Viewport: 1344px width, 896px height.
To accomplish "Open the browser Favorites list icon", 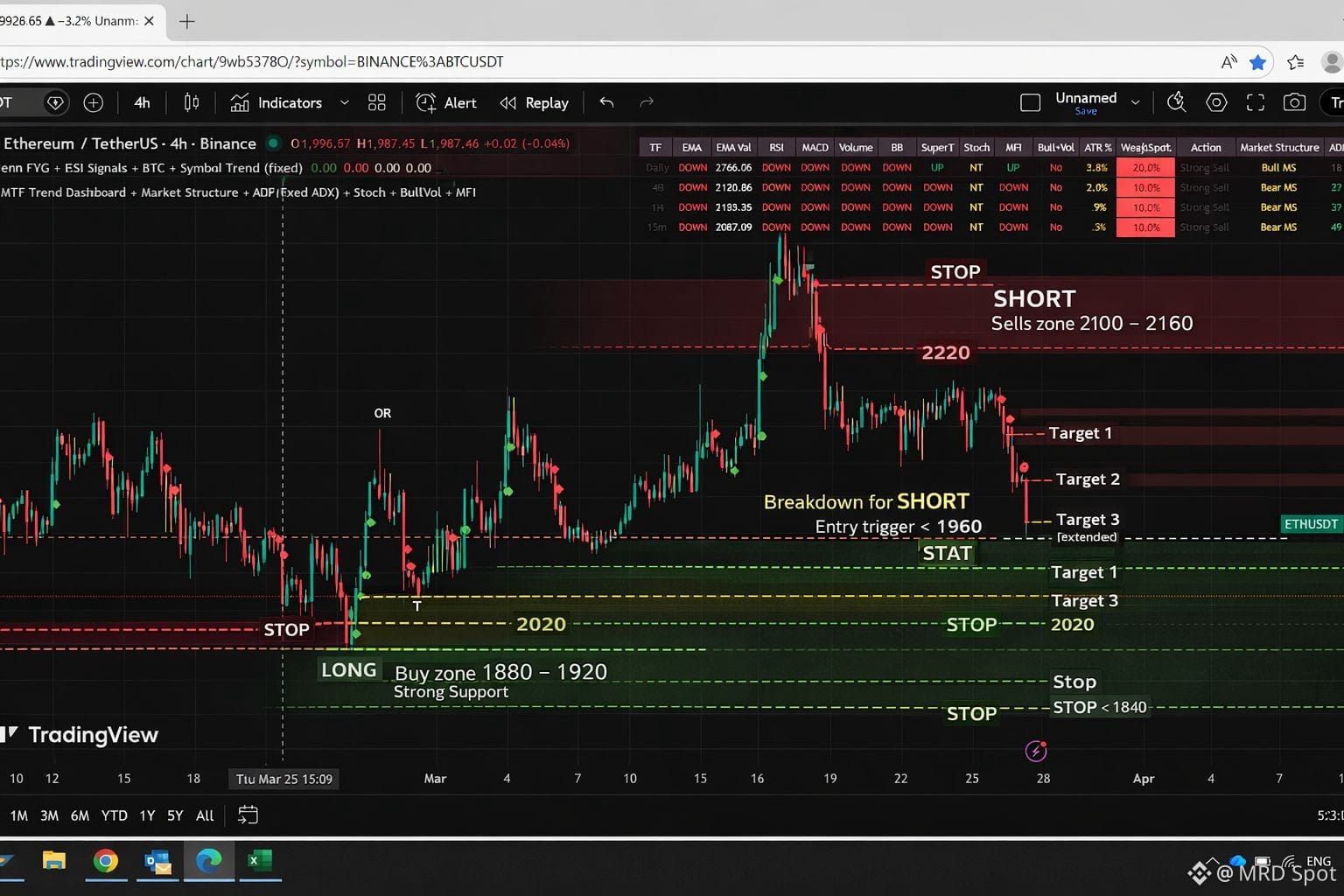I will (1296, 62).
